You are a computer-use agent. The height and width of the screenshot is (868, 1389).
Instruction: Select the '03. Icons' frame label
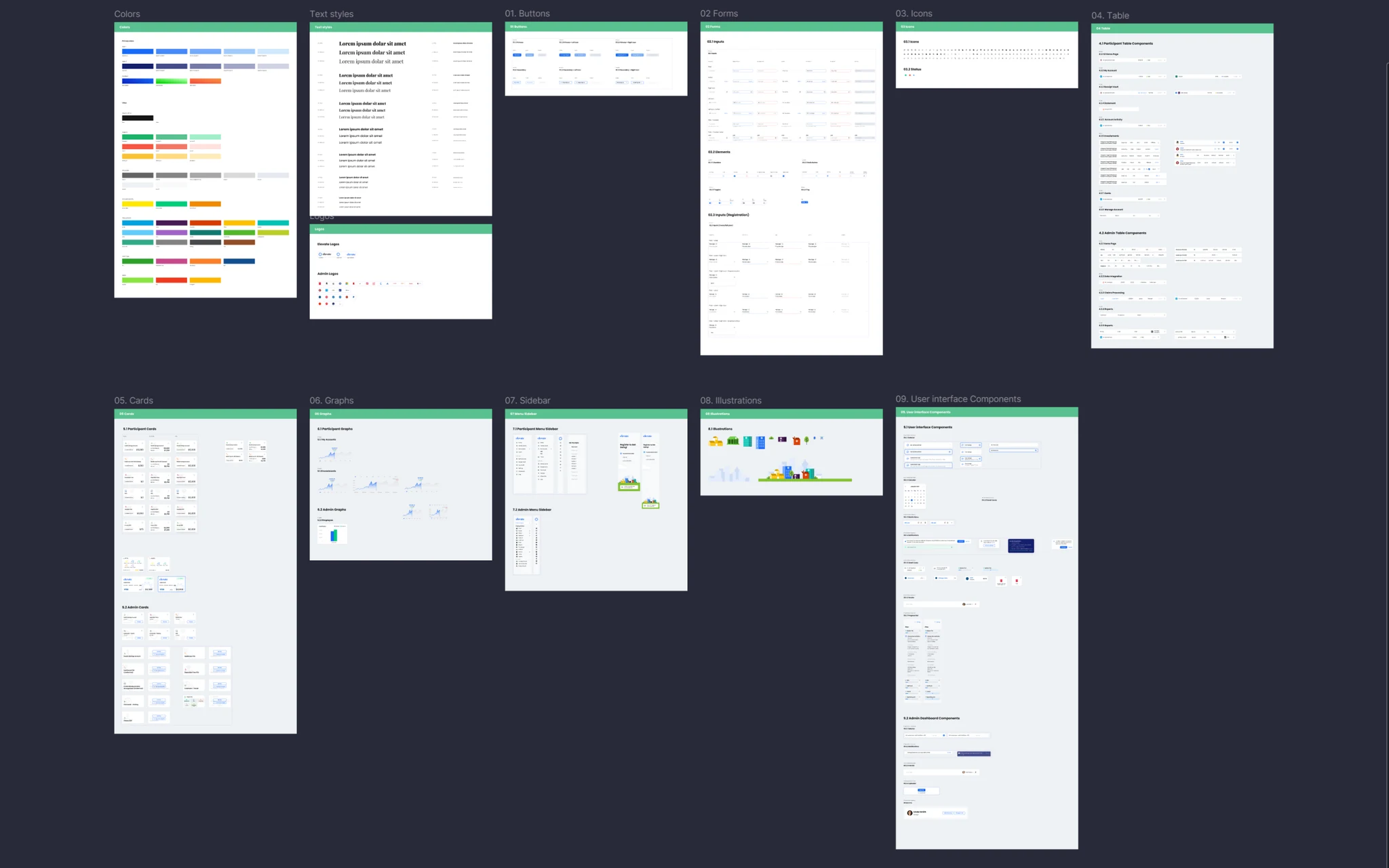coord(914,14)
